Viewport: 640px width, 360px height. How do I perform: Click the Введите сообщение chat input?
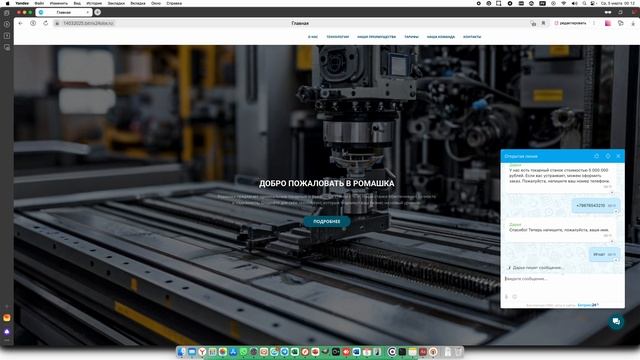pos(562,279)
